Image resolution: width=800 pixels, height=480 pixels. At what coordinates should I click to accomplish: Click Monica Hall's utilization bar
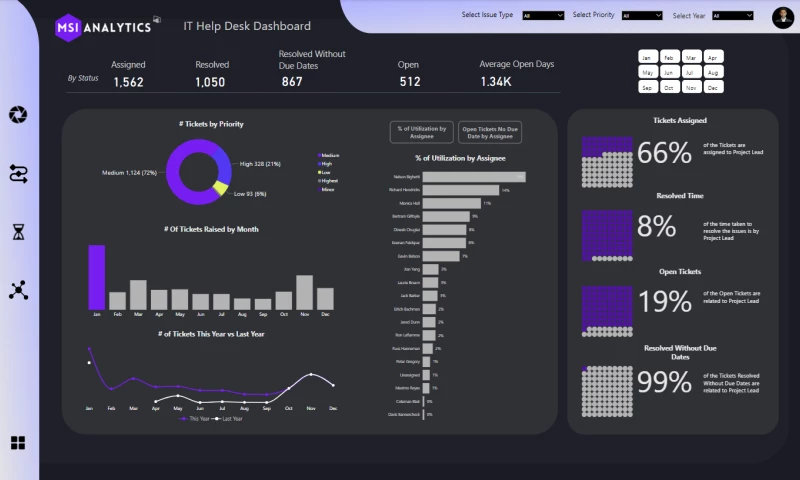pyautogui.click(x=452, y=203)
